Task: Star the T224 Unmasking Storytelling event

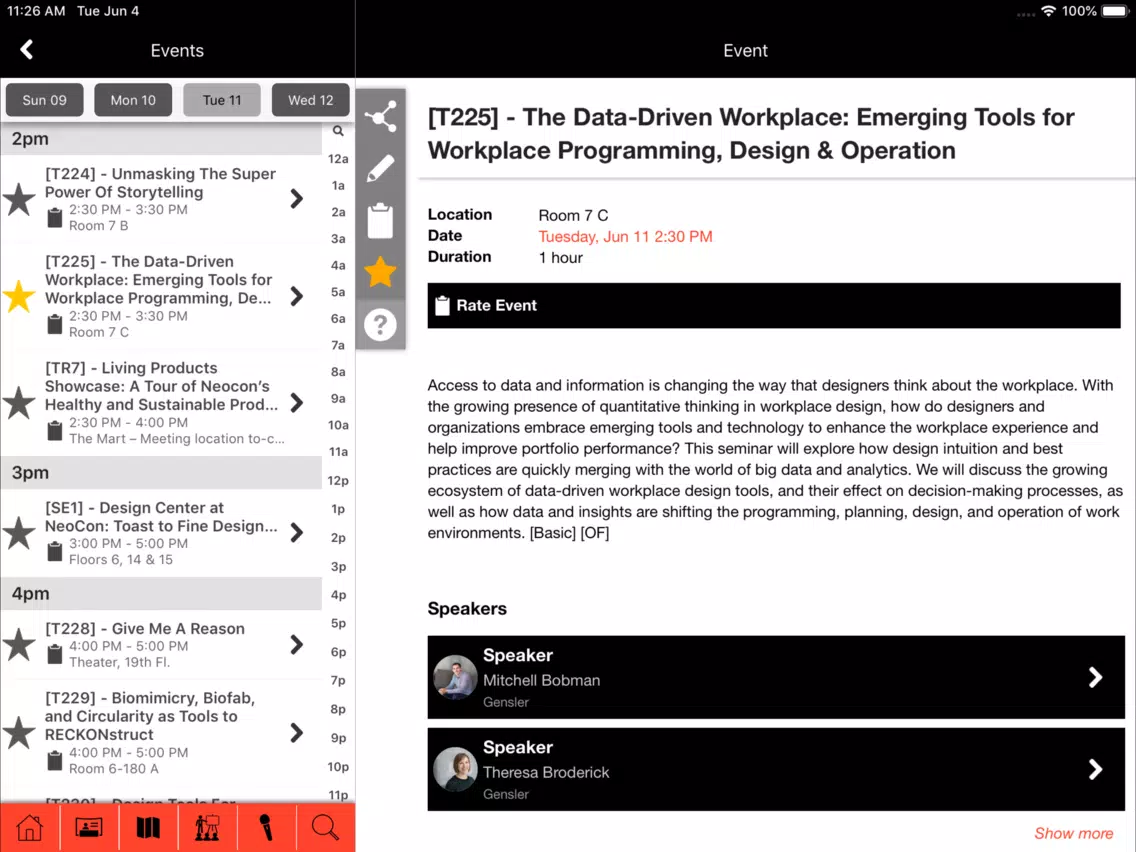Action: click(x=20, y=200)
